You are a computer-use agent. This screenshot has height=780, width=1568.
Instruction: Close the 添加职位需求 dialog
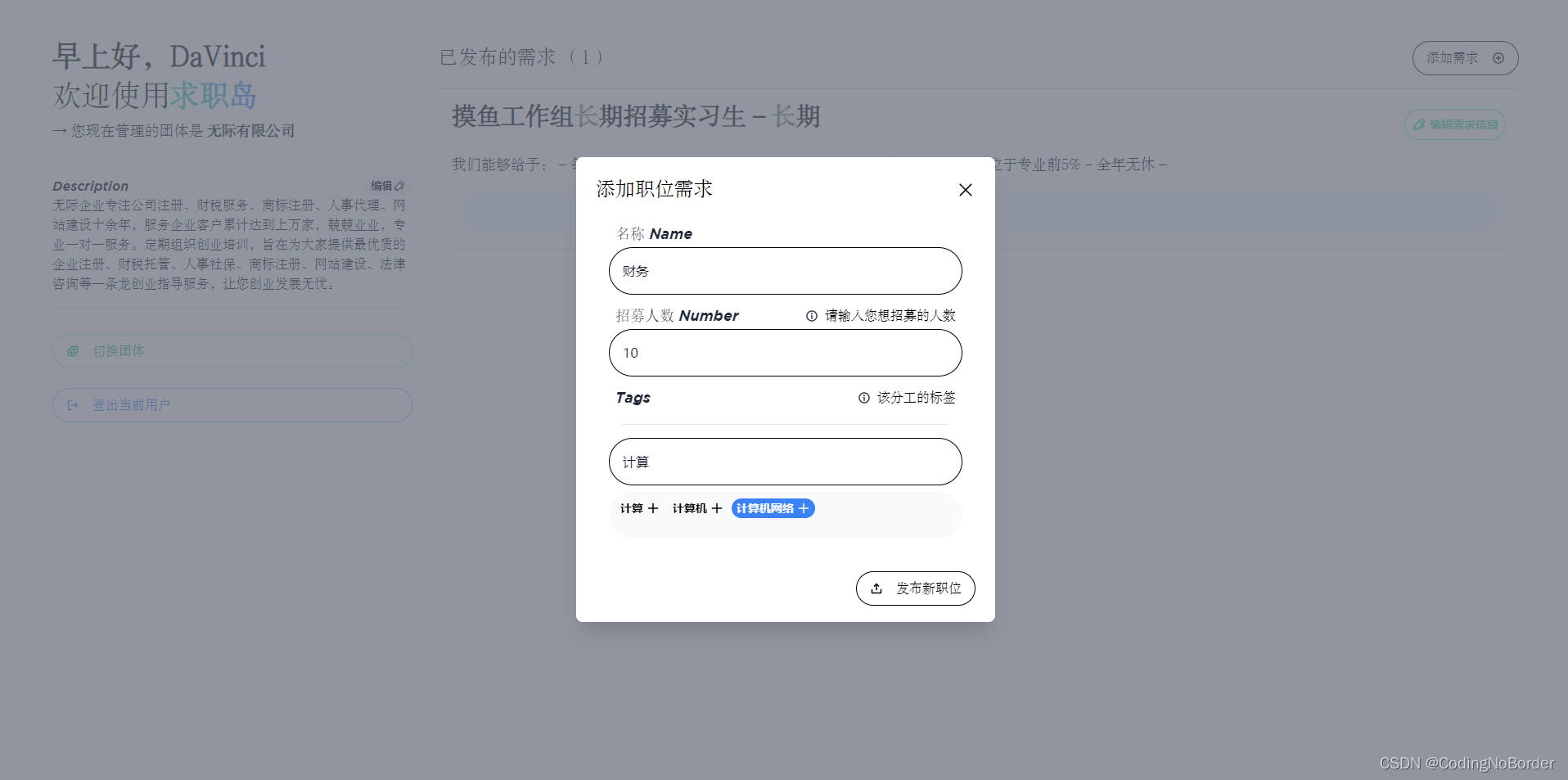click(x=966, y=190)
